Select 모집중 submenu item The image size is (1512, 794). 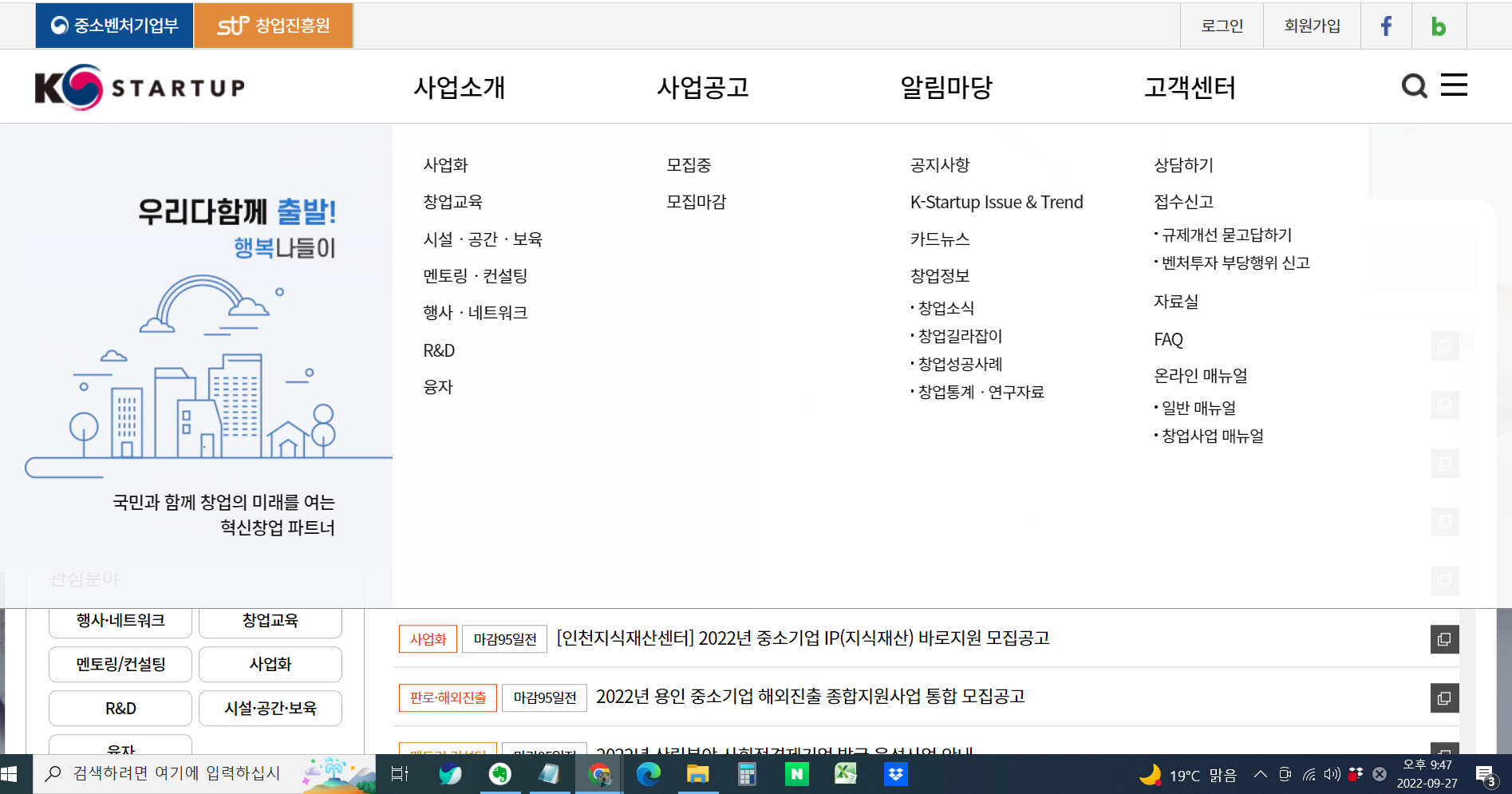(x=689, y=165)
